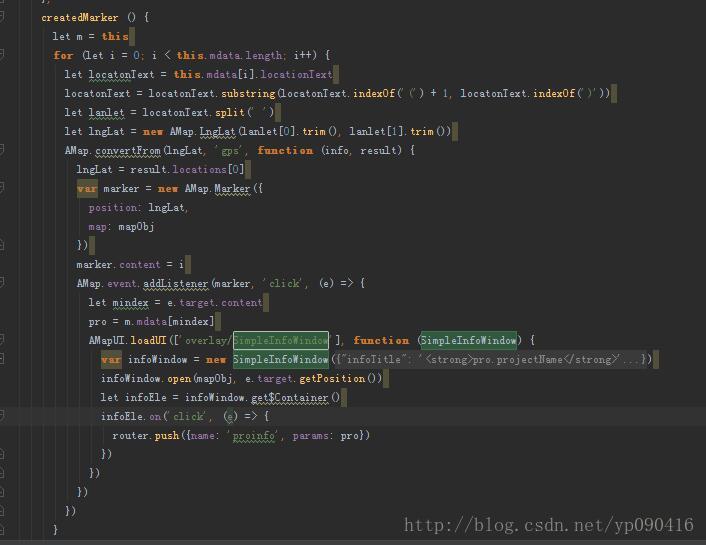Viewport: 706px width, 545px height.
Task: Collapse the var marker object fold marker
Action: [2, 188]
